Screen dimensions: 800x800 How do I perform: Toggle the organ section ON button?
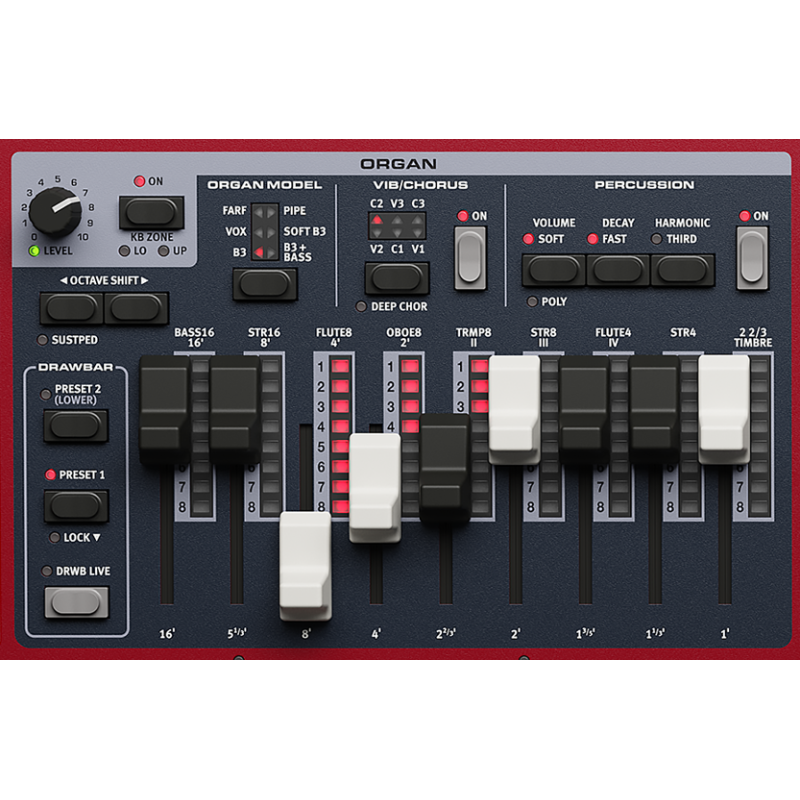pyautogui.click(x=152, y=212)
